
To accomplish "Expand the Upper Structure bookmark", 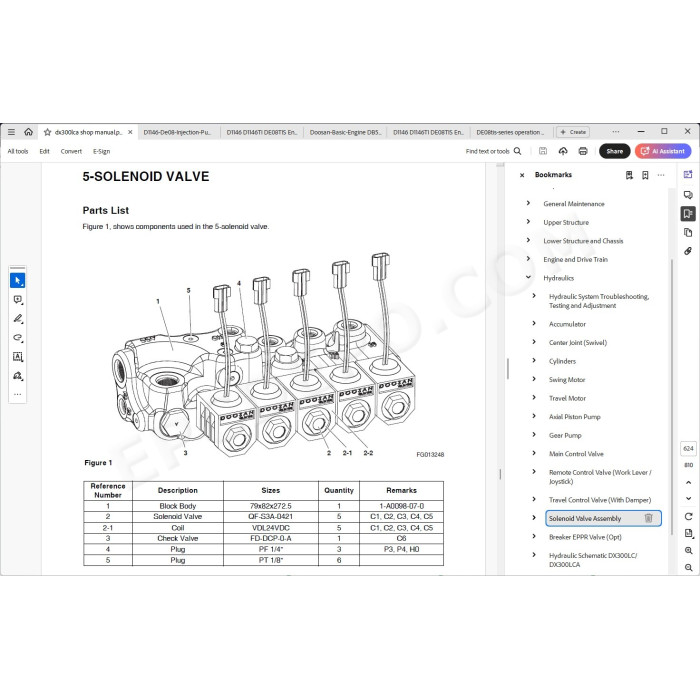I will [x=529, y=221].
